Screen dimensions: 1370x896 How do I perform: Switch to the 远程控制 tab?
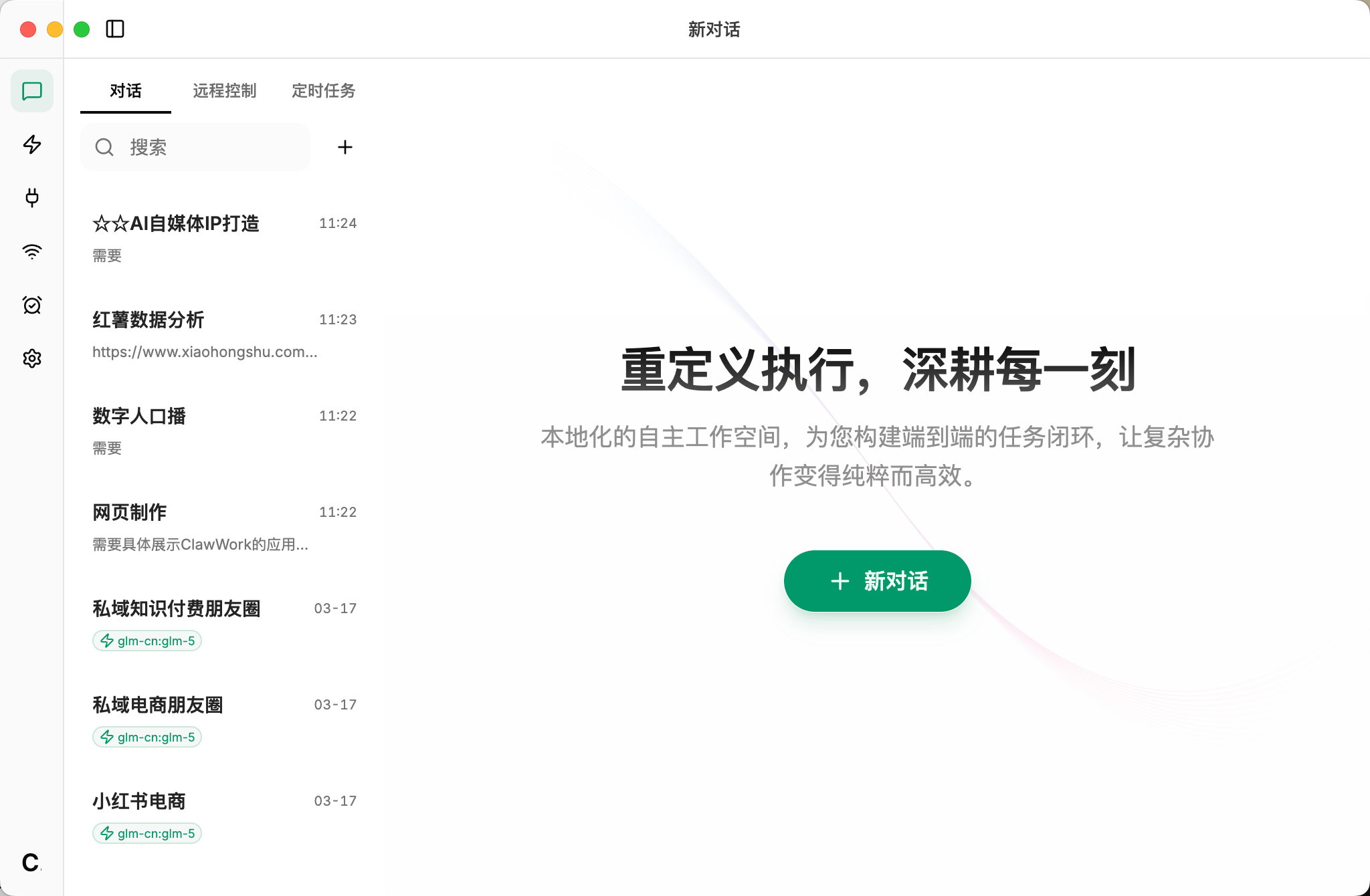[225, 91]
